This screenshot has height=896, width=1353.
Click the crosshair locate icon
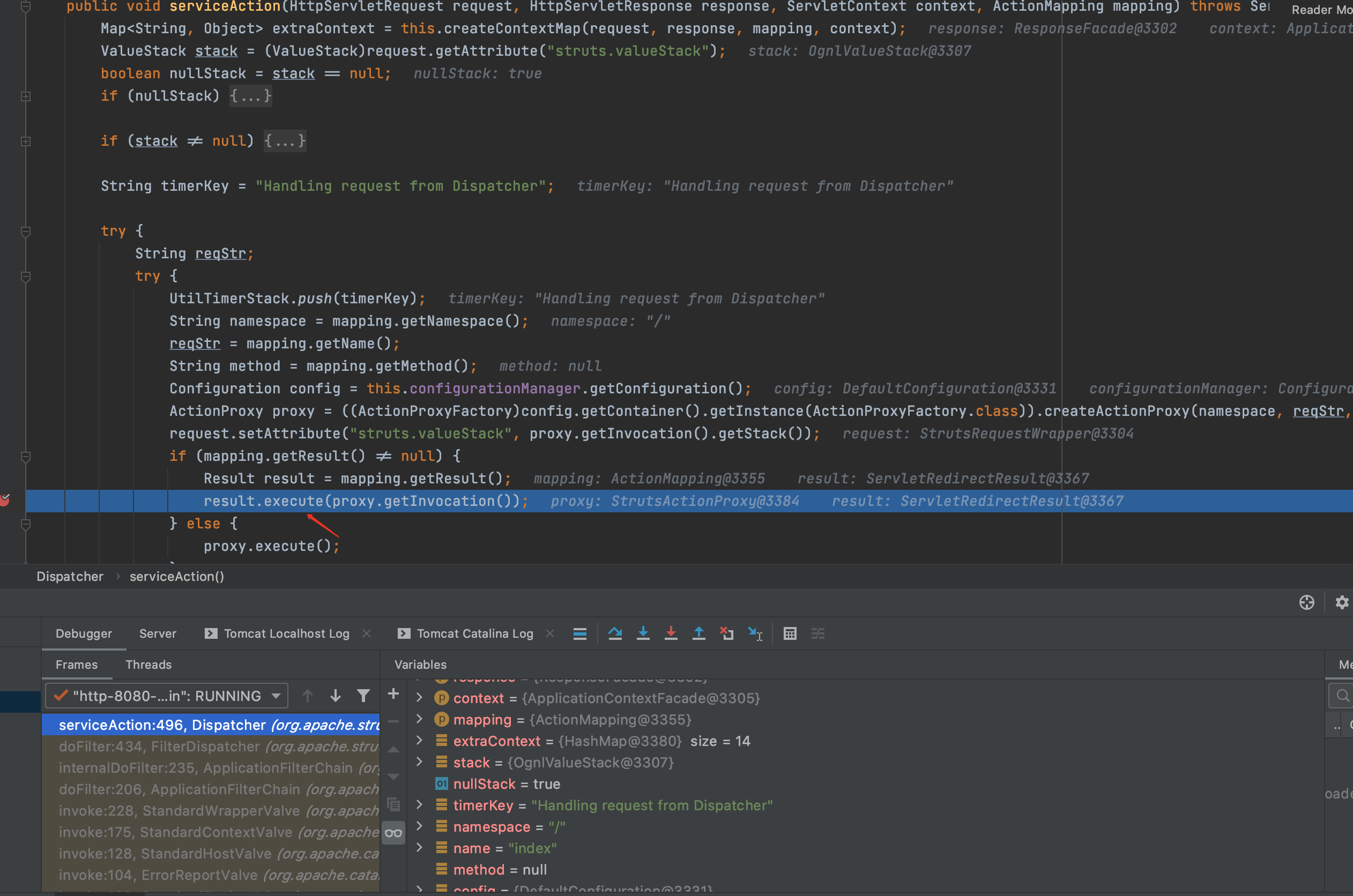[1307, 602]
